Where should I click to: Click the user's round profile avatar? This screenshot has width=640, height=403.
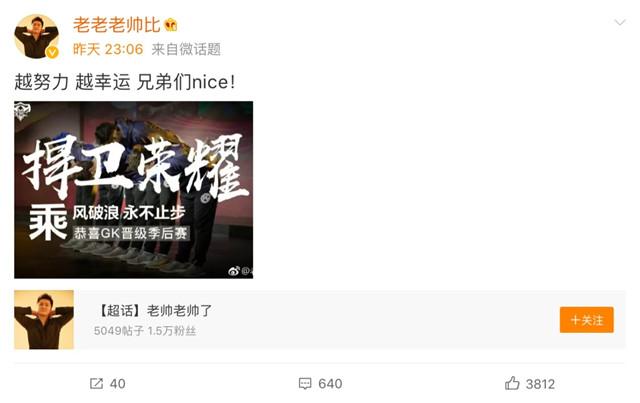(36, 37)
